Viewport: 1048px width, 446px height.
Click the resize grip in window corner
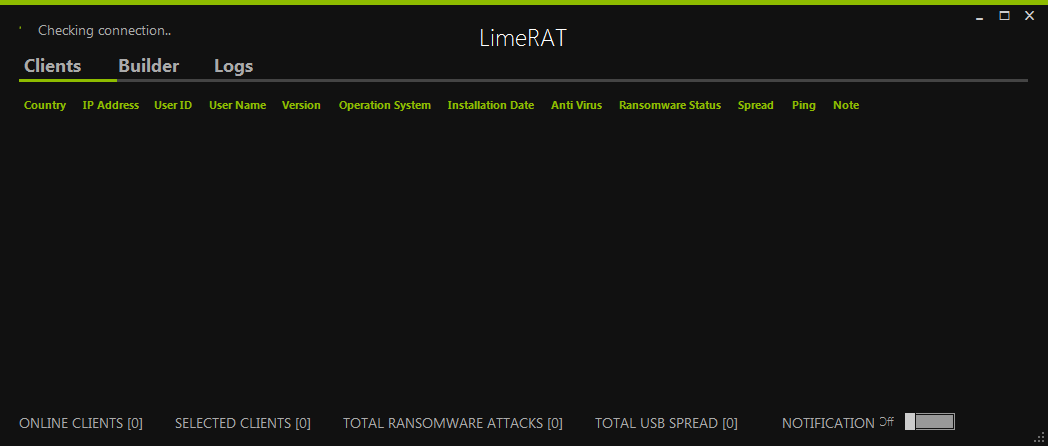click(x=1039, y=437)
